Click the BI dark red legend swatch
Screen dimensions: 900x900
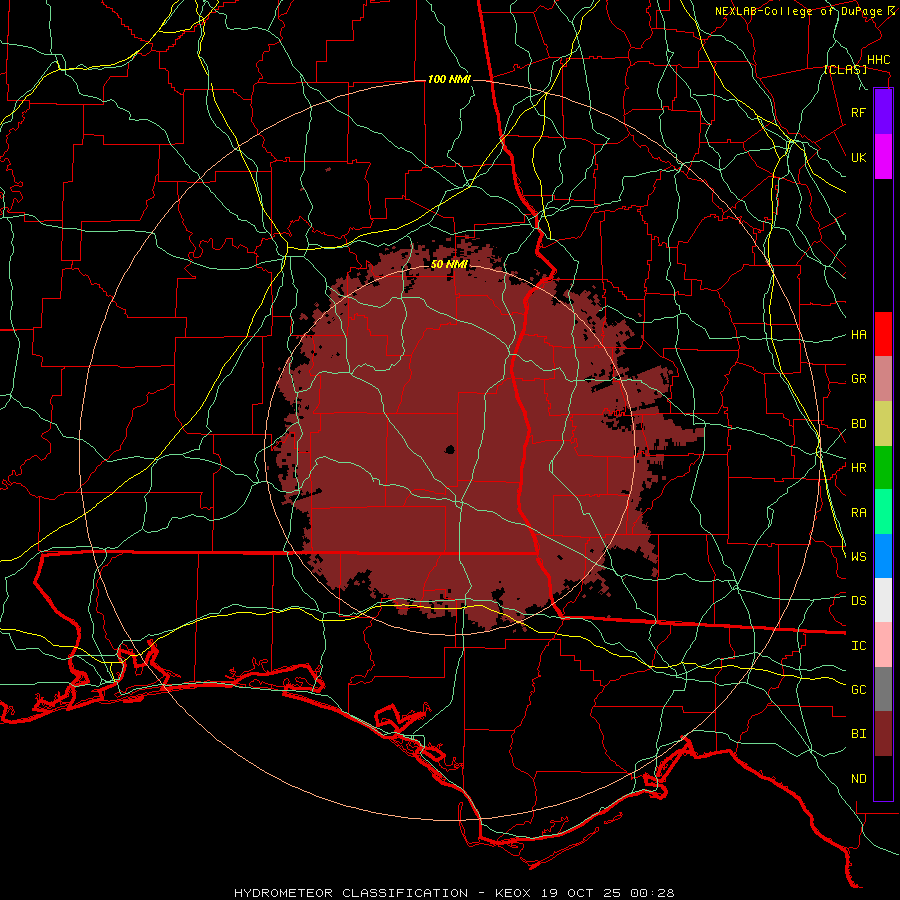883,734
